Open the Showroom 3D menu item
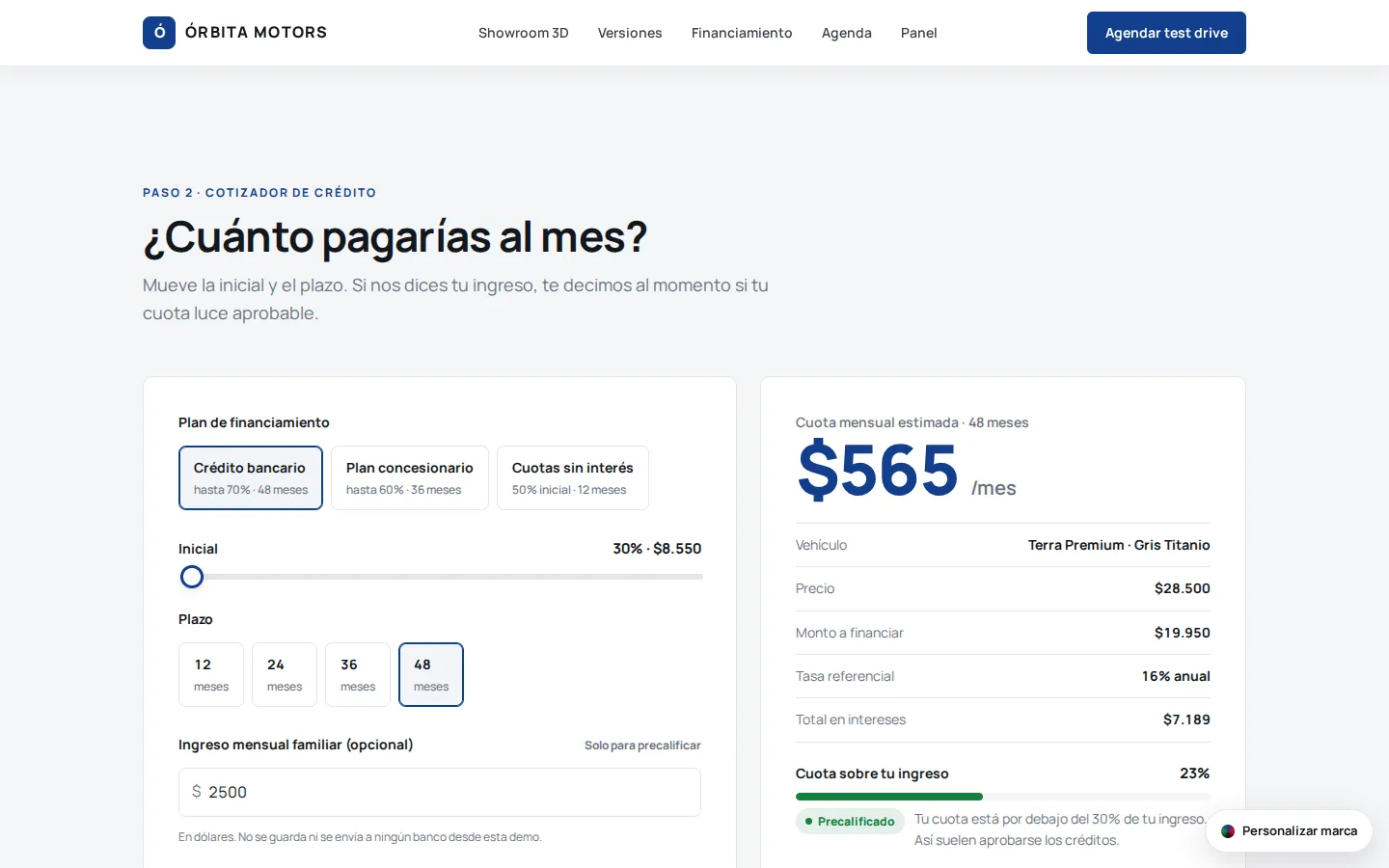This screenshot has height=868, width=1389. click(524, 33)
